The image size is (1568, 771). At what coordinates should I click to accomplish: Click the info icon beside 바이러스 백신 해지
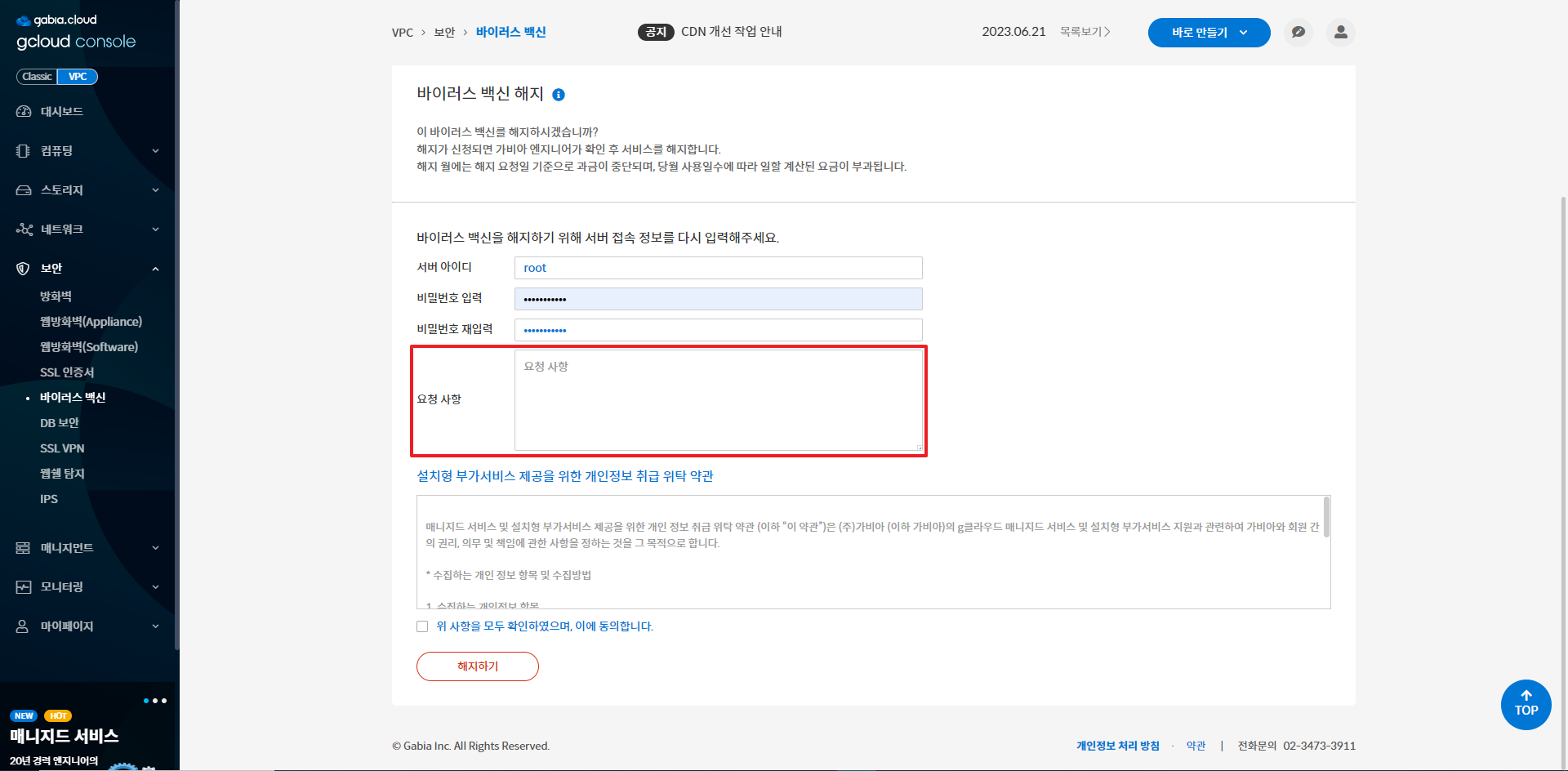coord(559,95)
